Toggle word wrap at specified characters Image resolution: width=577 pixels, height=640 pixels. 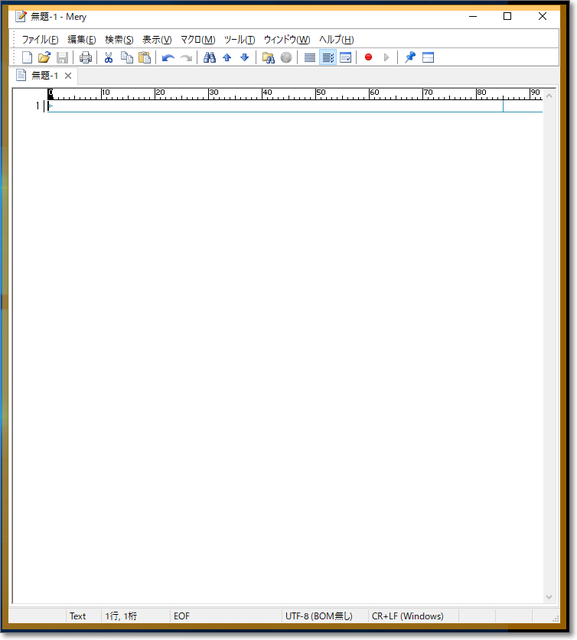click(x=328, y=58)
